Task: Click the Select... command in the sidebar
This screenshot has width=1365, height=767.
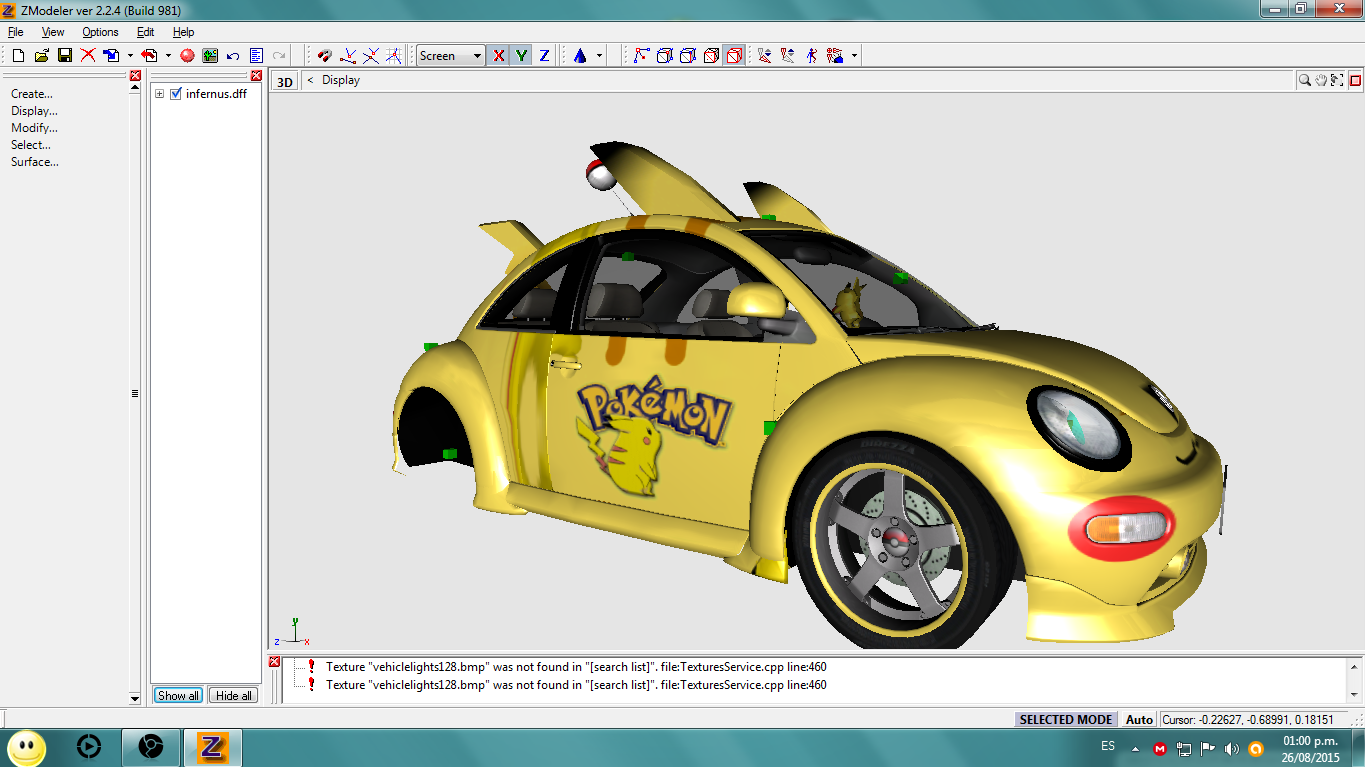Action: 30,144
